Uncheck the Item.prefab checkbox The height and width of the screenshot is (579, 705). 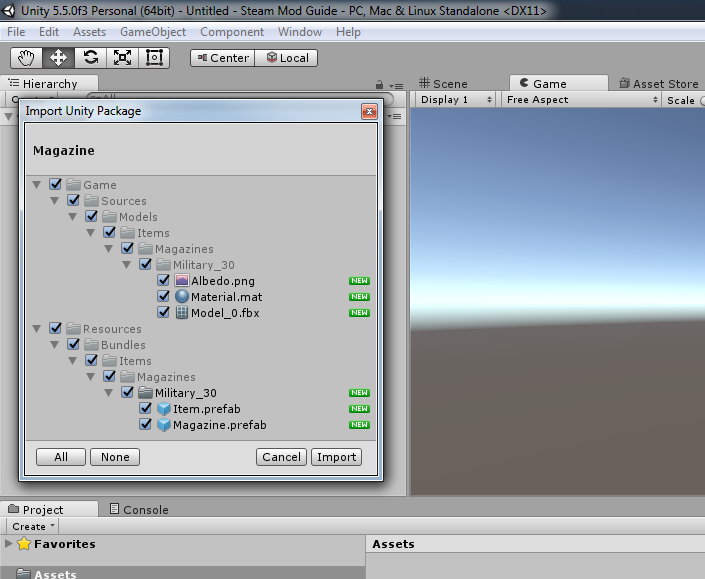click(x=145, y=408)
